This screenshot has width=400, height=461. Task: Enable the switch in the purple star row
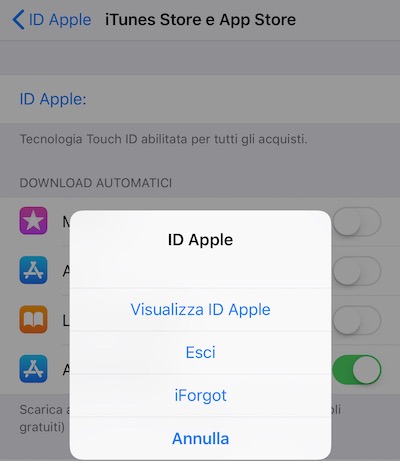point(357,221)
